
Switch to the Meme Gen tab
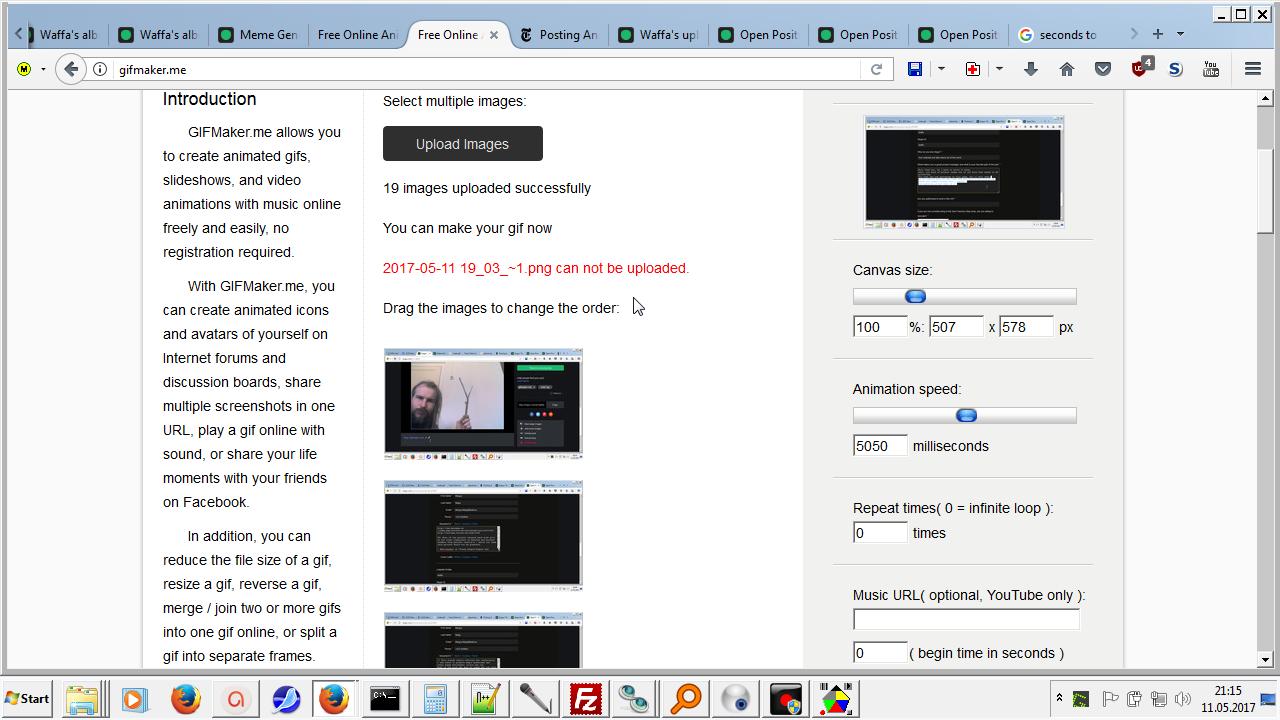tap(258, 35)
